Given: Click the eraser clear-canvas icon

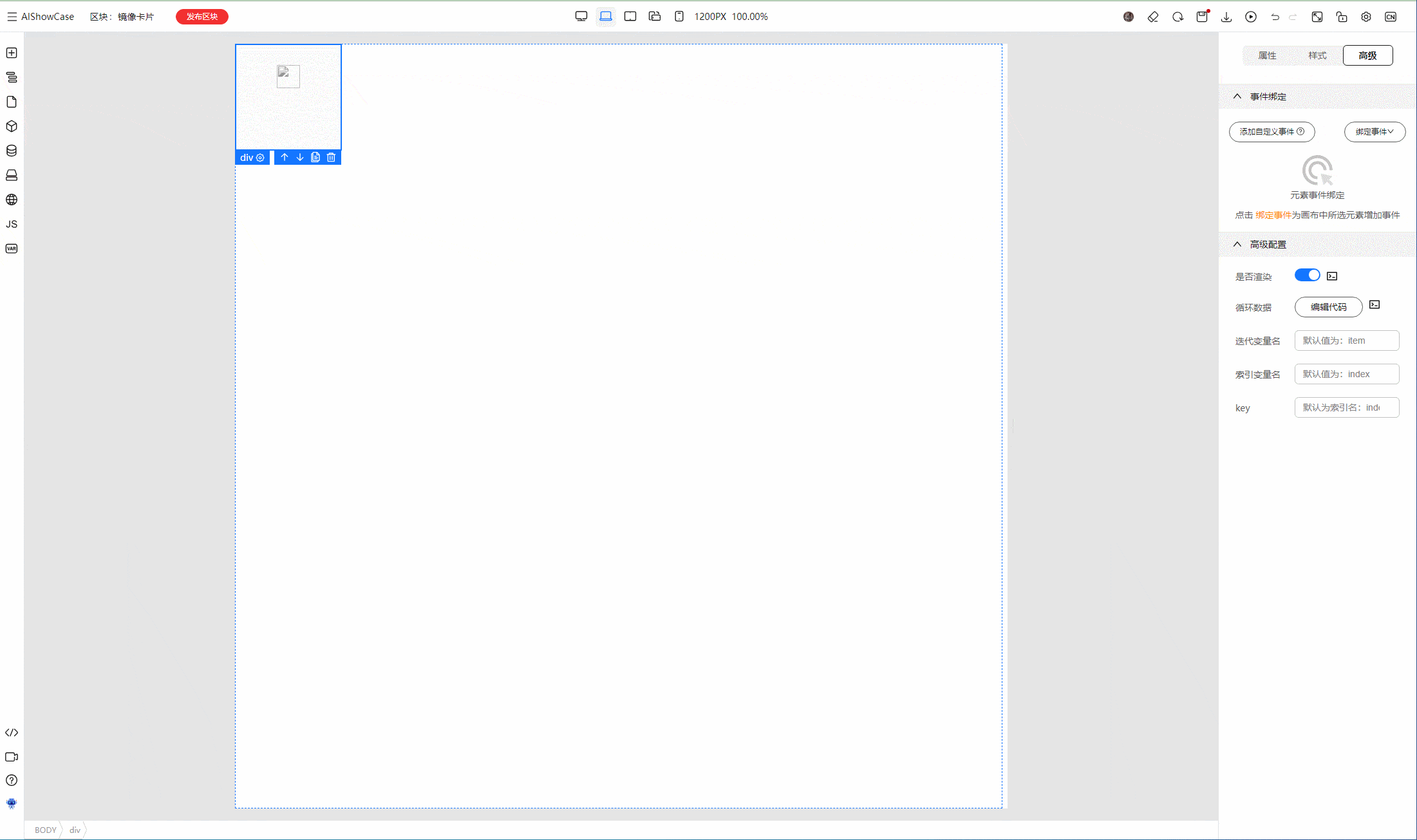Looking at the screenshot, I should (1153, 17).
